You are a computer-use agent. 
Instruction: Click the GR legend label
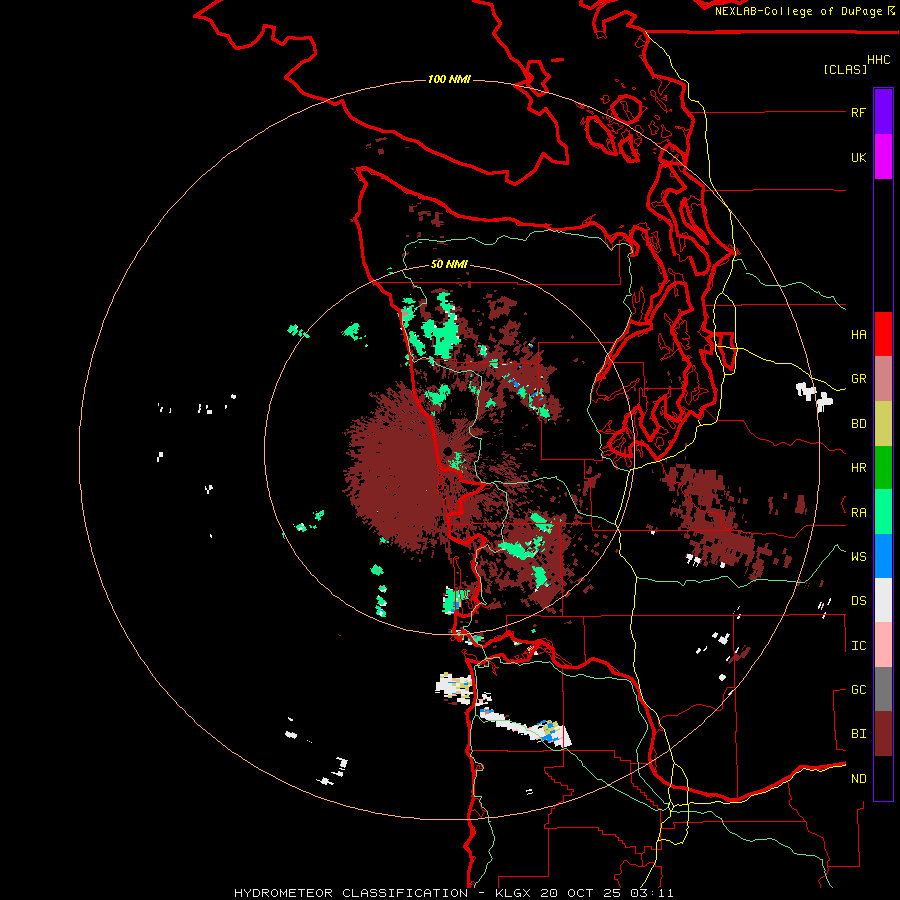[858, 379]
